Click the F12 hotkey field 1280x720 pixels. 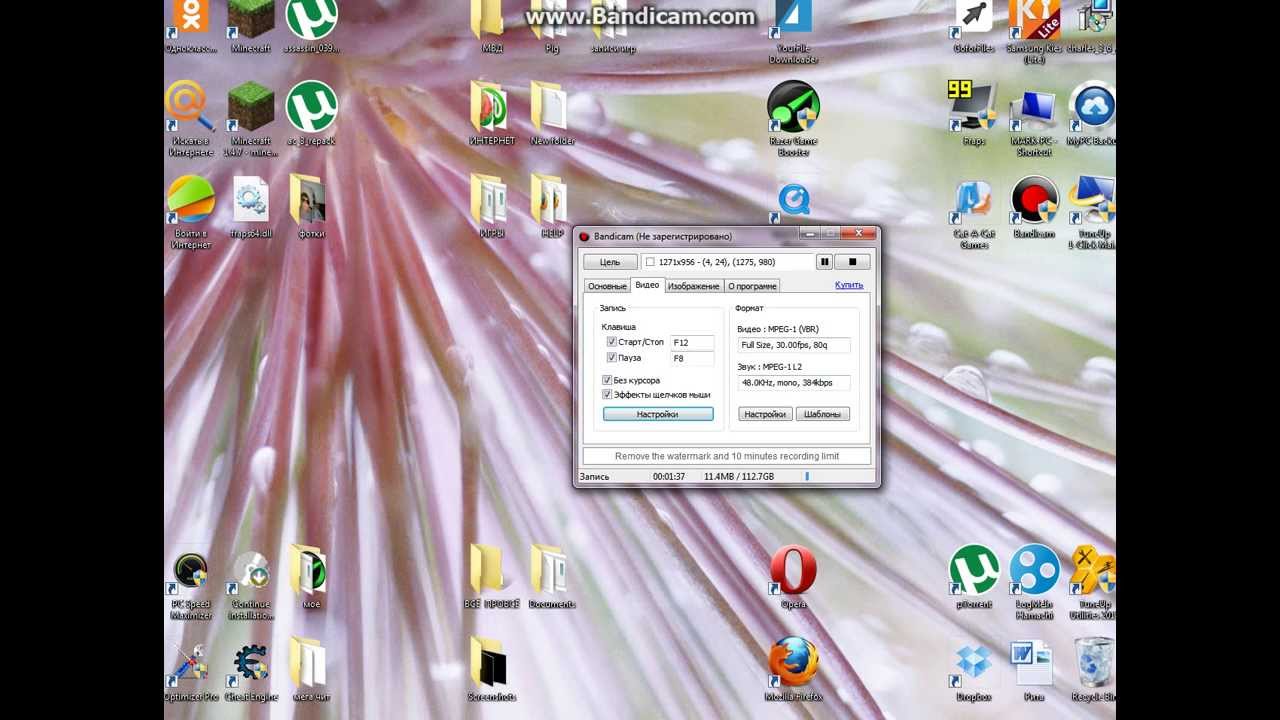tap(692, 342)
